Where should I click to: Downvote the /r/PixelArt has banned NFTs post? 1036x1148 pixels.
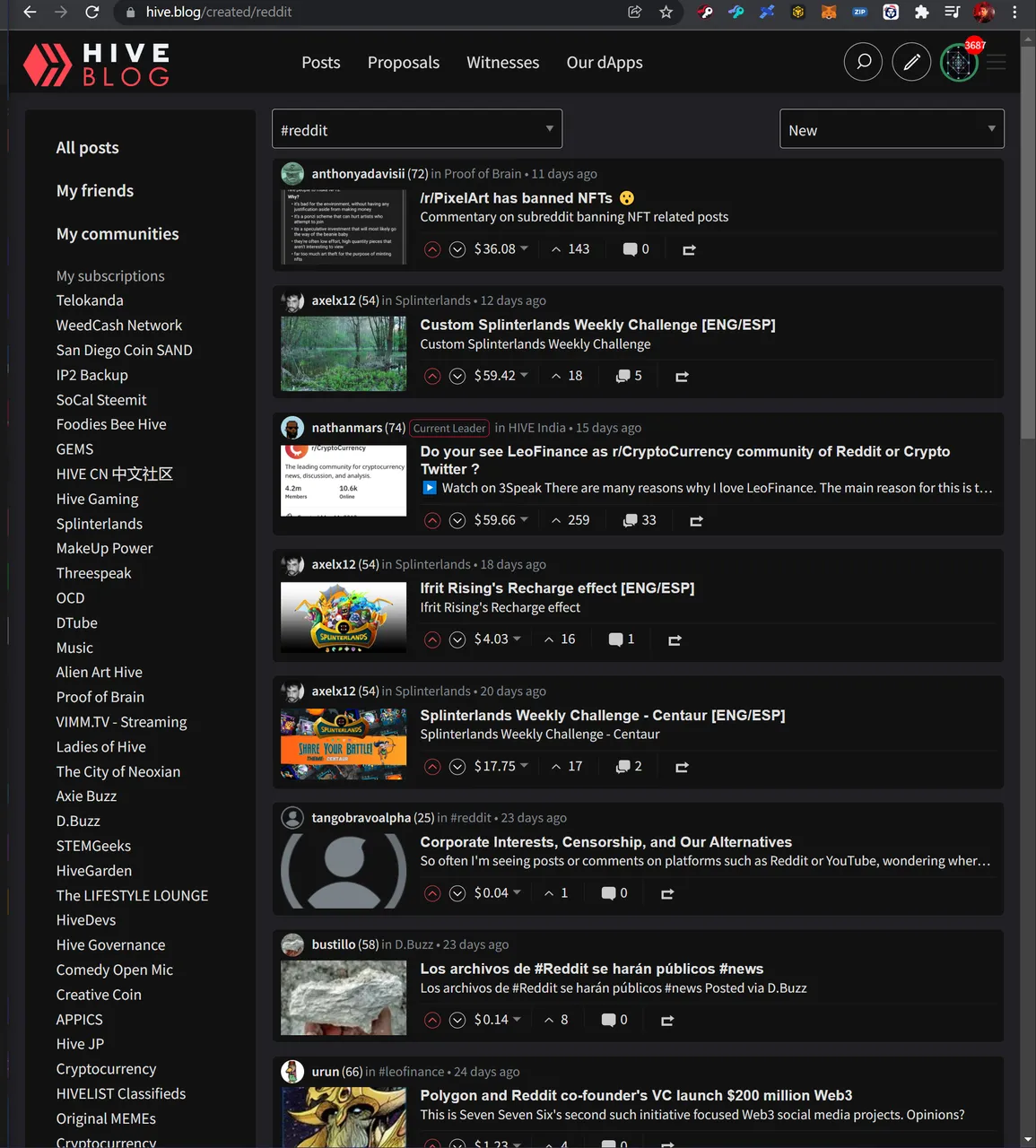[x=457, y=249]
